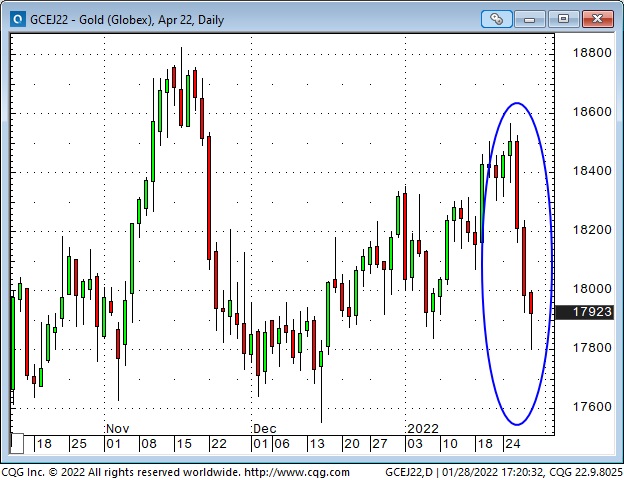Click the 18400 price axis label
The image size is (624, 480).
(592, 171)
